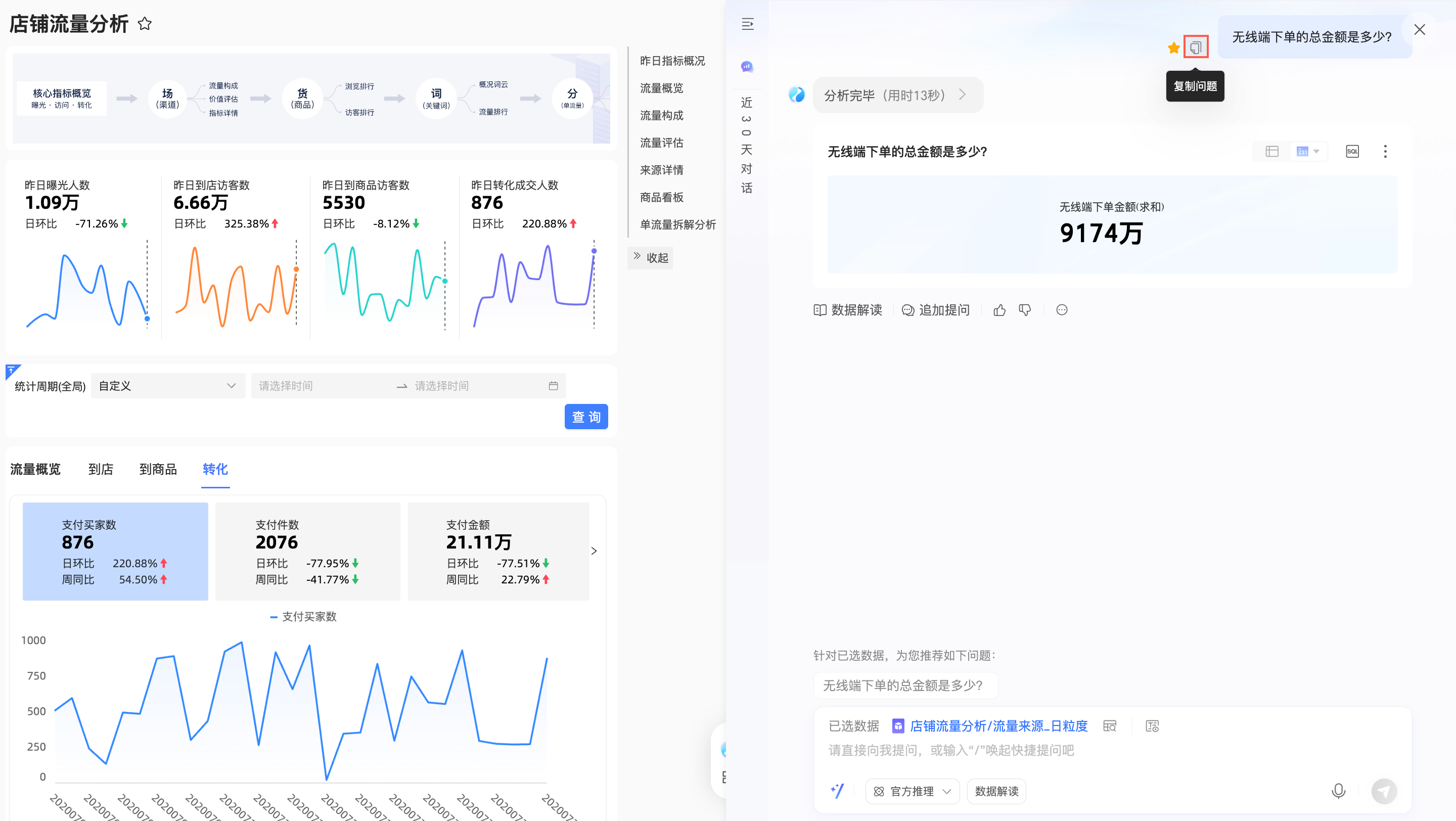Click the copy question icon

[x=1196, y=48]
